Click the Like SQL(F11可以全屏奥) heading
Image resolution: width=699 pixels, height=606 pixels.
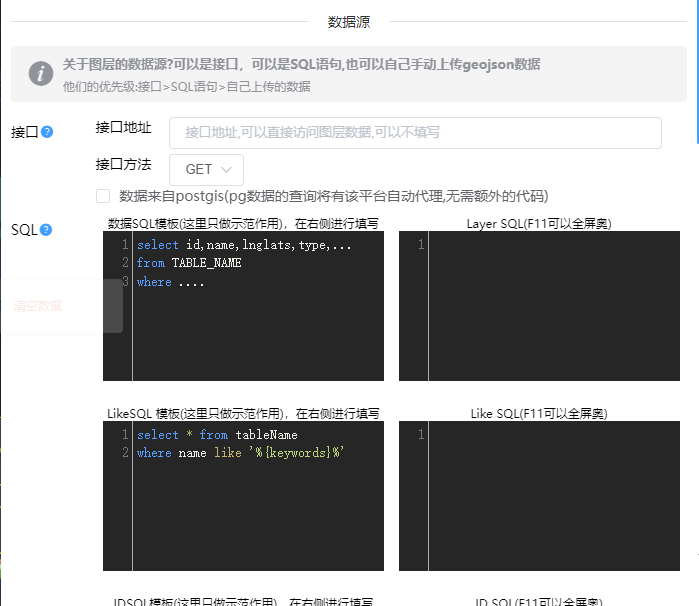539,413
